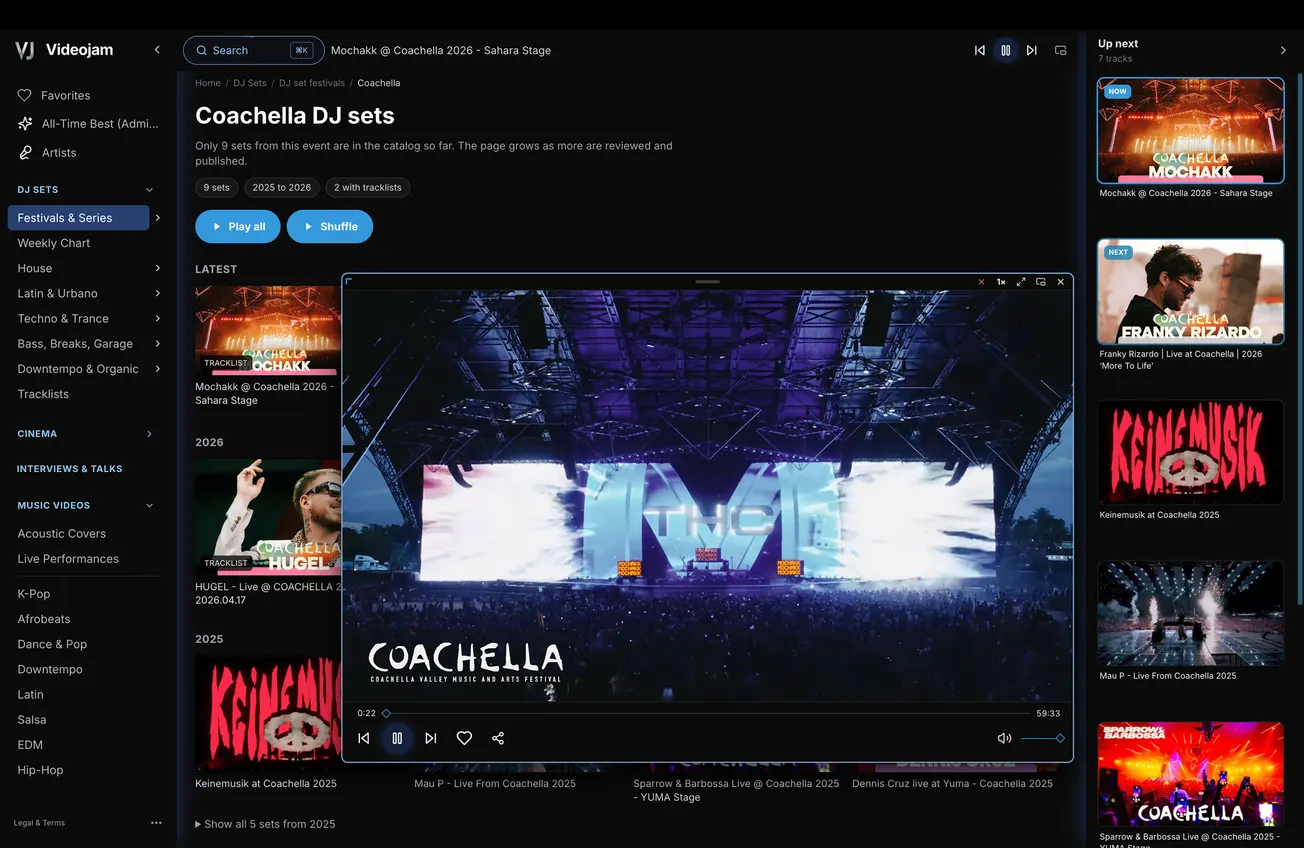Click the red X icon in floating player header
Image resolution: width=1304 pixels, height=848 pixels.
(981, 282)
